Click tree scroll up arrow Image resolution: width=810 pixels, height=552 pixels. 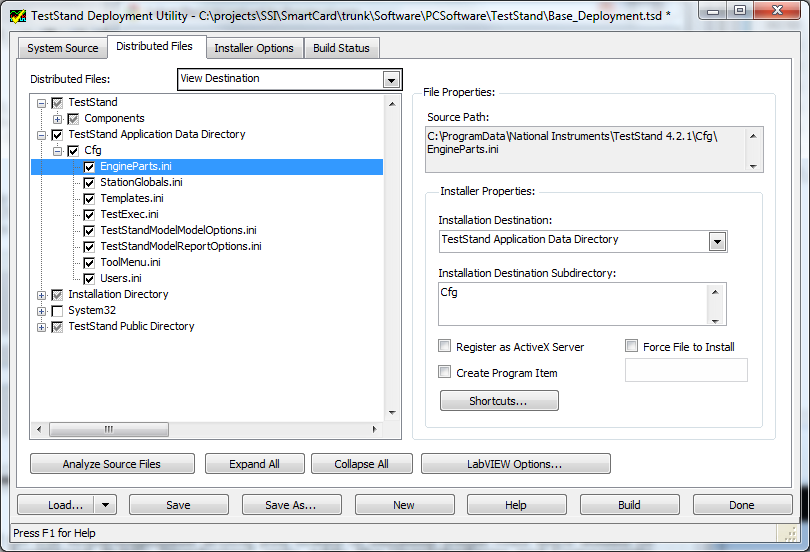[392, 104]
